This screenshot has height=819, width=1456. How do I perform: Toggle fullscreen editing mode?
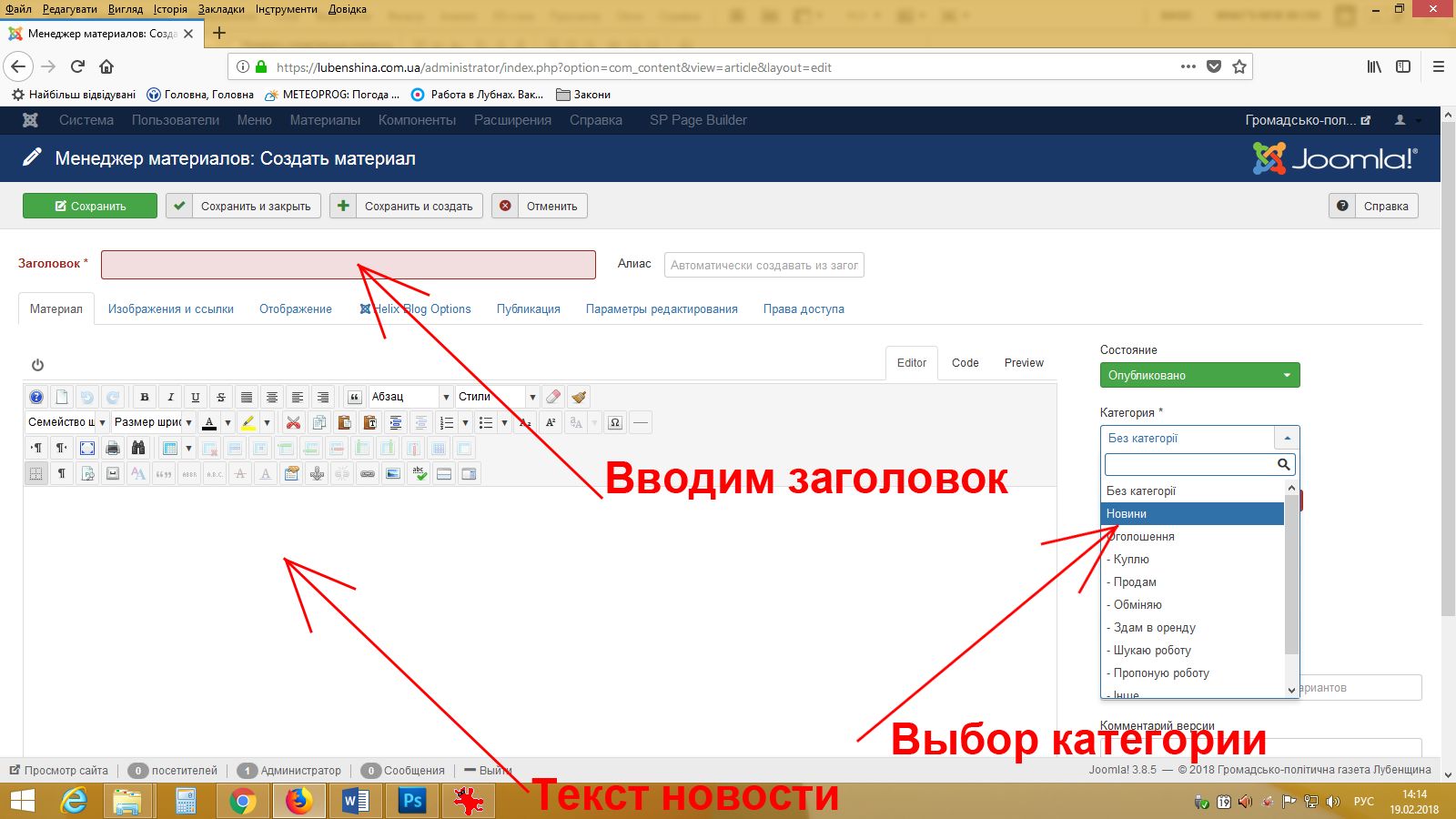87,448
